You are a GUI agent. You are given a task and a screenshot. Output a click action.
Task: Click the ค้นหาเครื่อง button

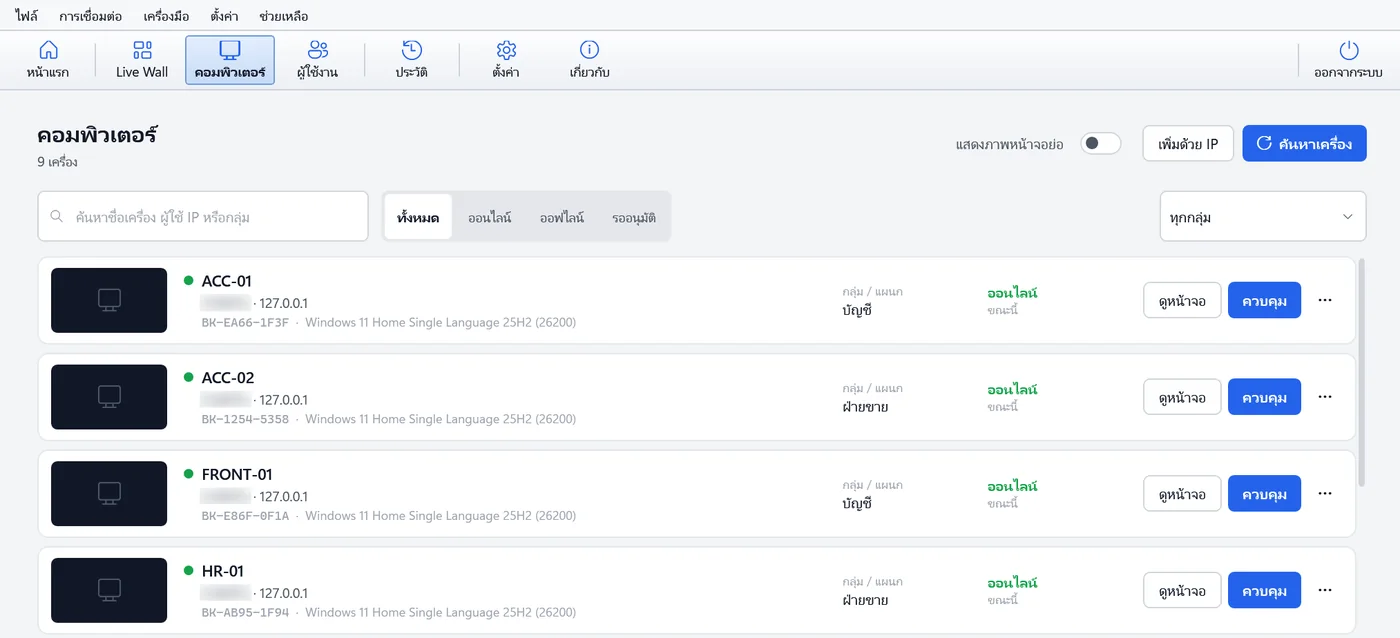(x=1305, y=144)
